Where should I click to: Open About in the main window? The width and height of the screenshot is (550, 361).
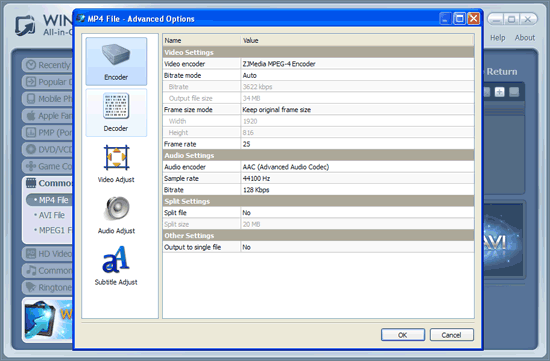pyautogui.click(x=525, y=38)
